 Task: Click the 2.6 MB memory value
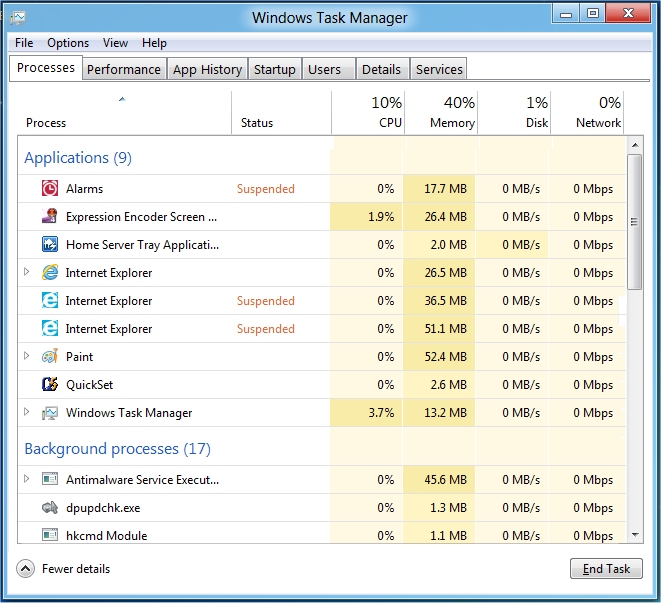tap(449, 385)
